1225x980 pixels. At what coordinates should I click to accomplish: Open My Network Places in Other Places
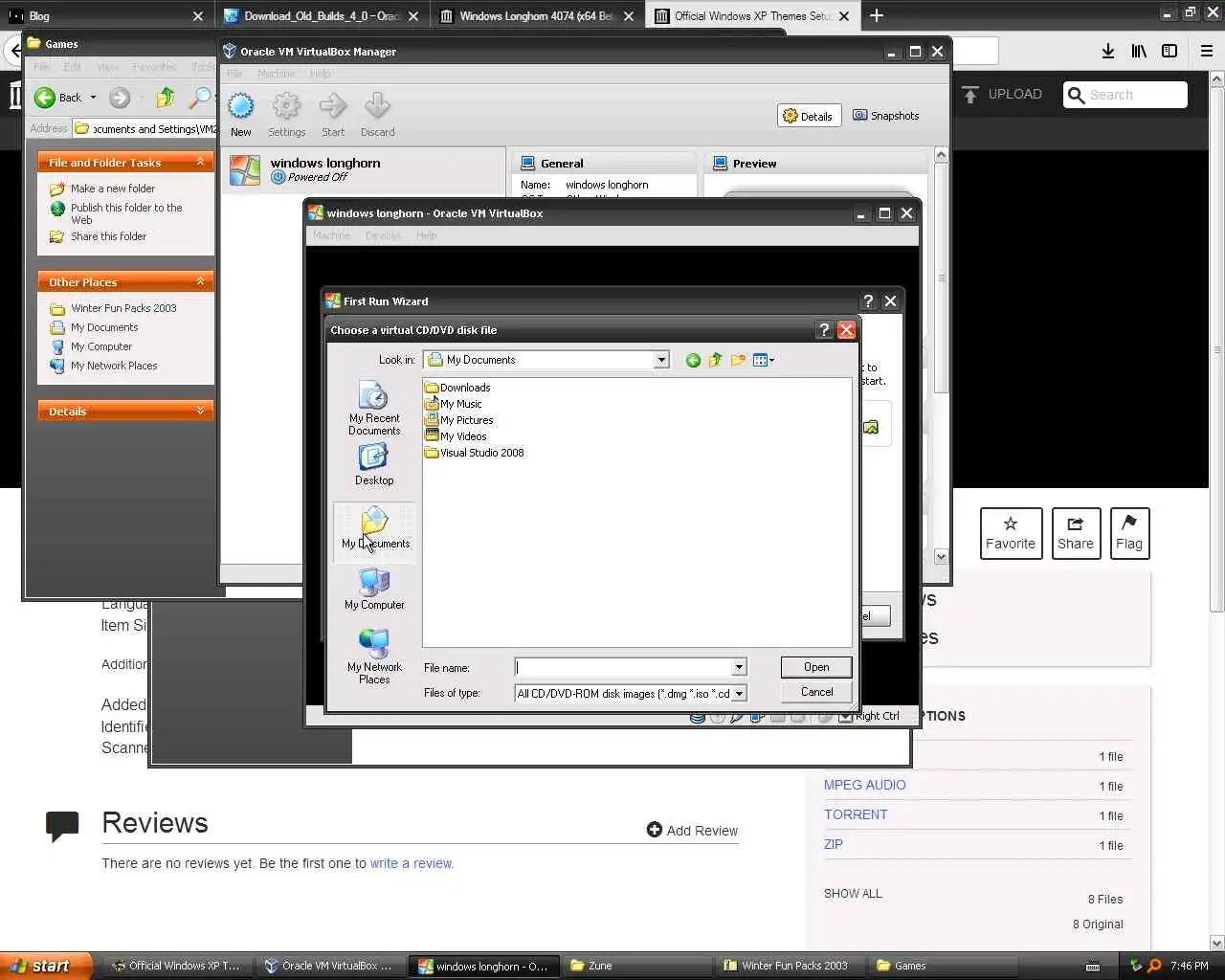(x=114, y=366)
